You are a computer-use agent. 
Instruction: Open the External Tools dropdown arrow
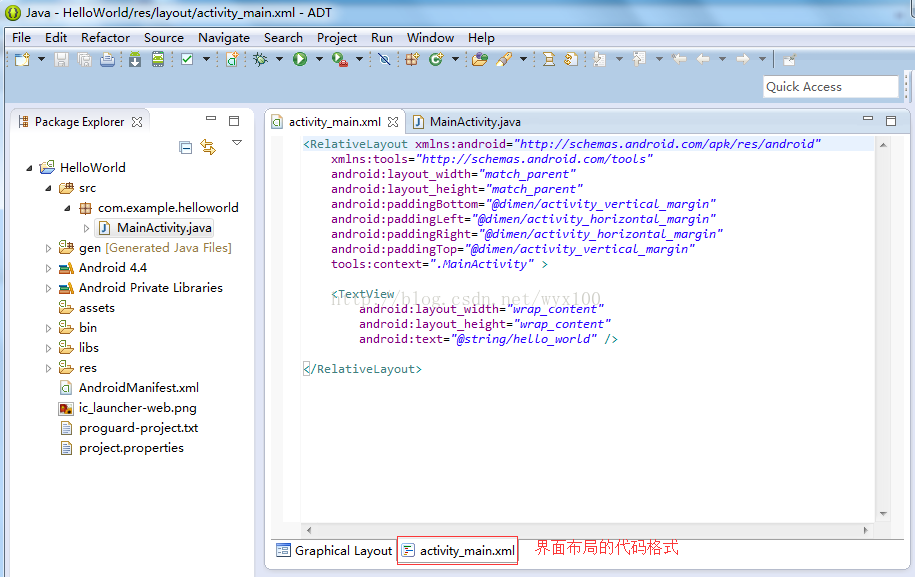coord(359,59)
